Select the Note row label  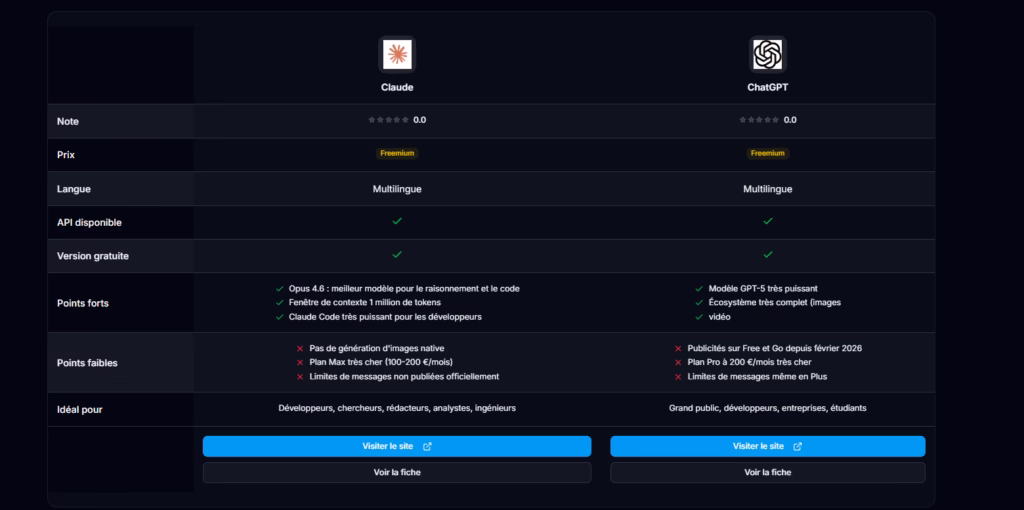[x=68, y=121]
